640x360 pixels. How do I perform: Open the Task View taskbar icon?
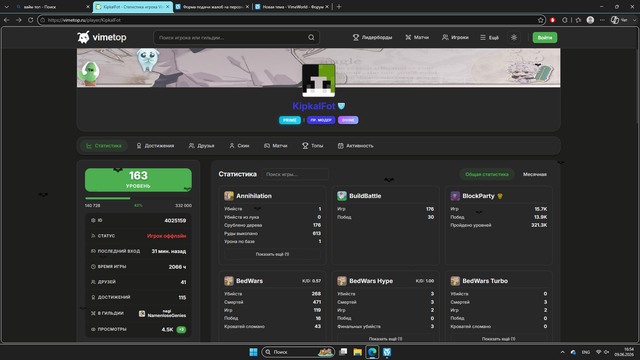pos(343,352)
